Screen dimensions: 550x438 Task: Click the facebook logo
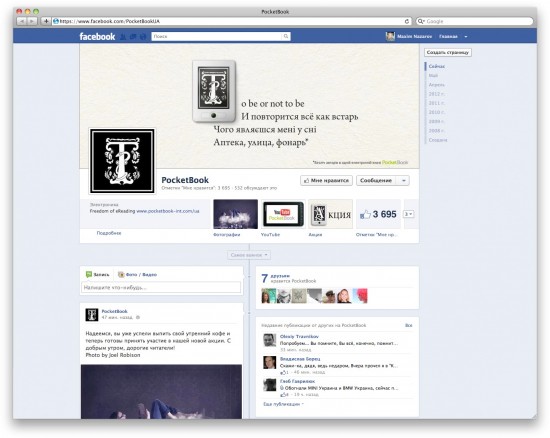[x=97, y=36]
